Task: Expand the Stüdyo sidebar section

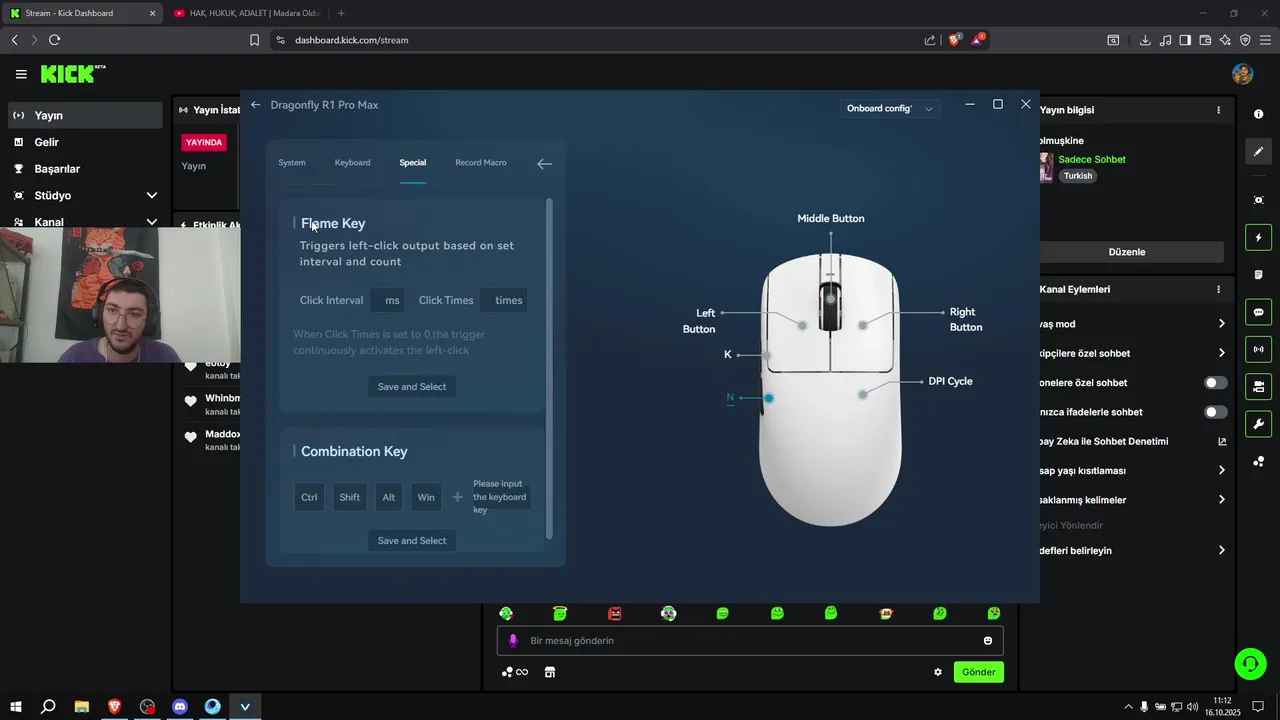Action: pos(152,196)
